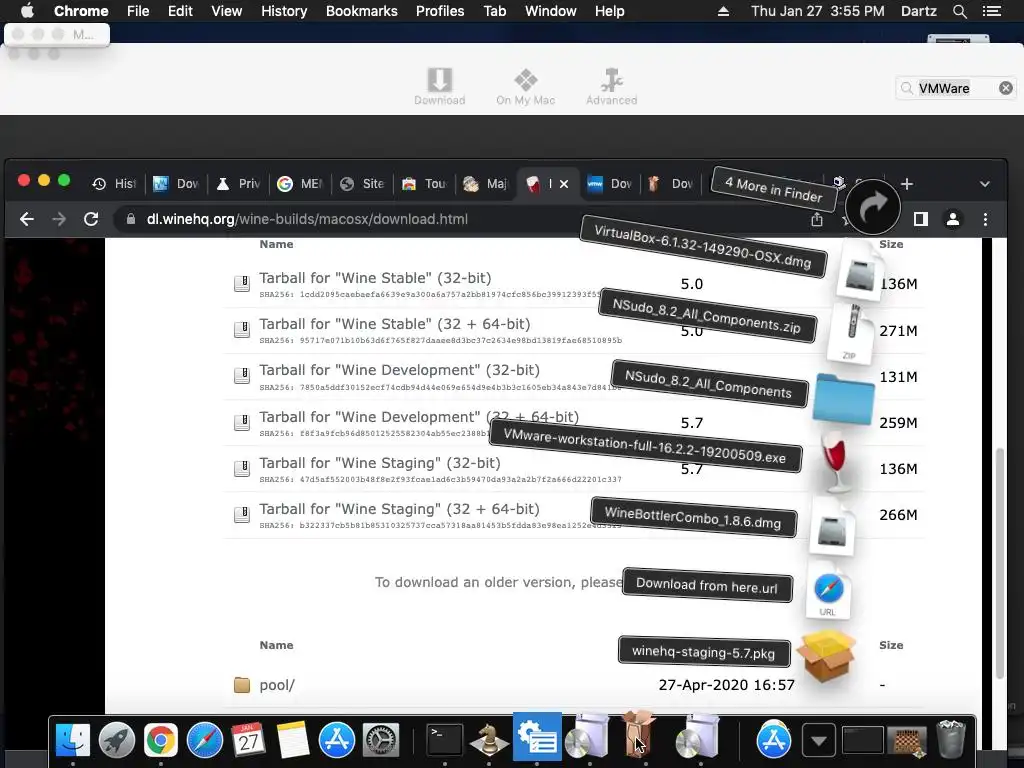The width and height of the screenshot is (1024, 768).
Task: Open App Store from the Dock
Action: point(336,740)
